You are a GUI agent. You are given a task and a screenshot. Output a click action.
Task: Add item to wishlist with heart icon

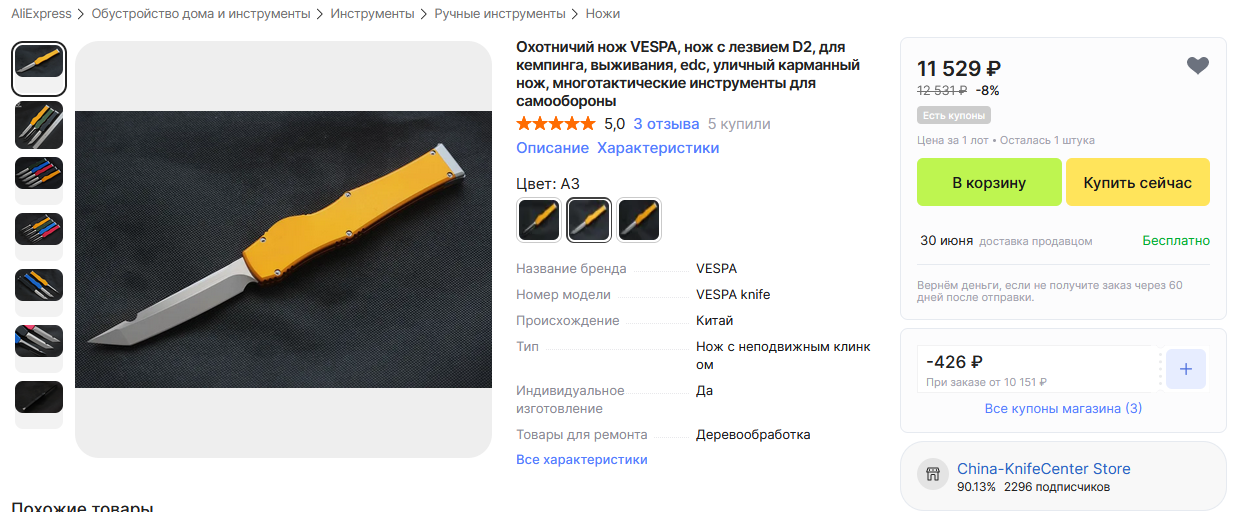[x=1198, y=66]
